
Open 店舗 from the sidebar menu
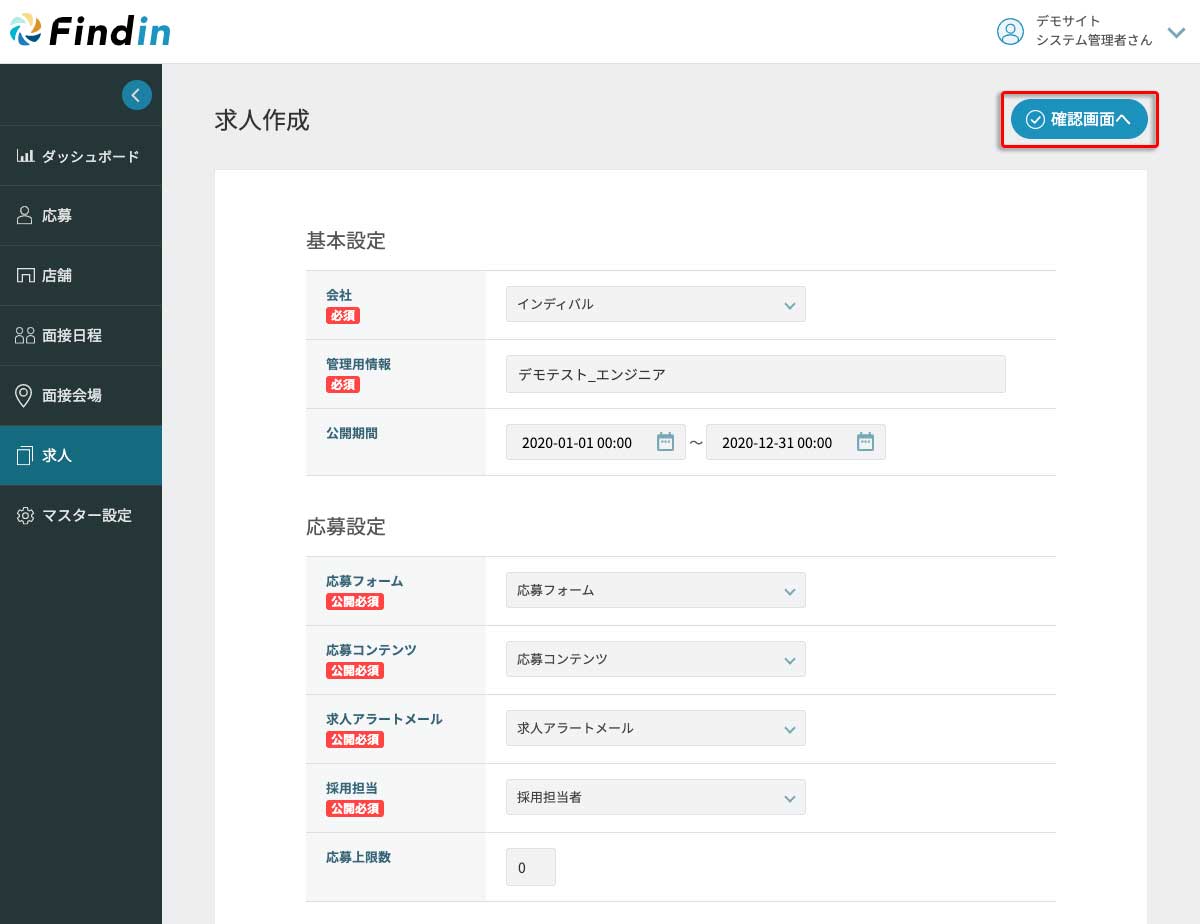(57, 276)
